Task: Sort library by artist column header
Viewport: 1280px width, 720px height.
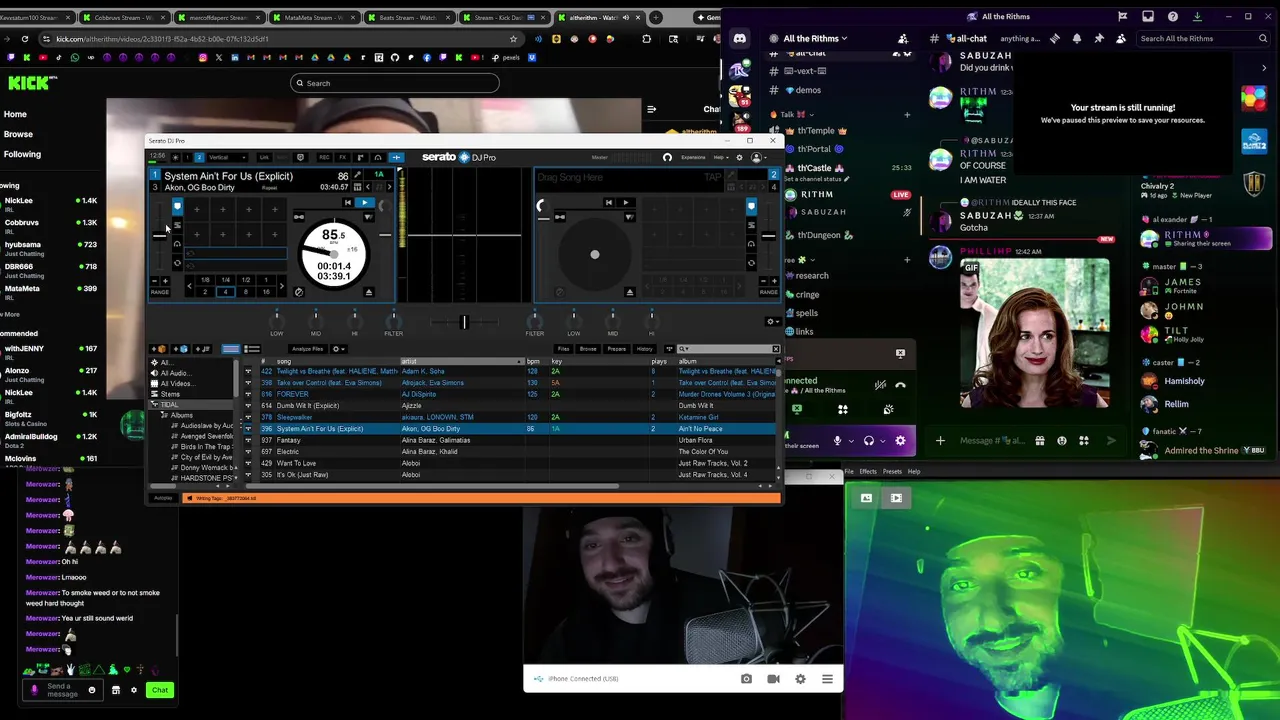Action: pyautogui.click(x=460, y=361)
